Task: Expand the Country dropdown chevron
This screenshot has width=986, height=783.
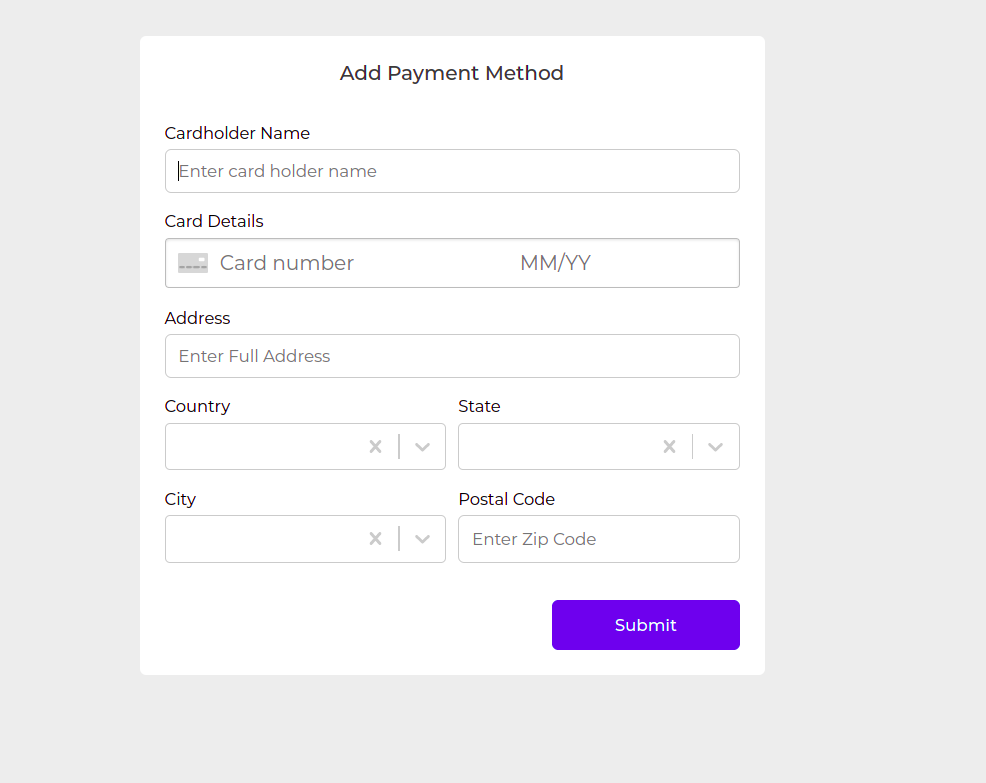Action: coord(423,447)
